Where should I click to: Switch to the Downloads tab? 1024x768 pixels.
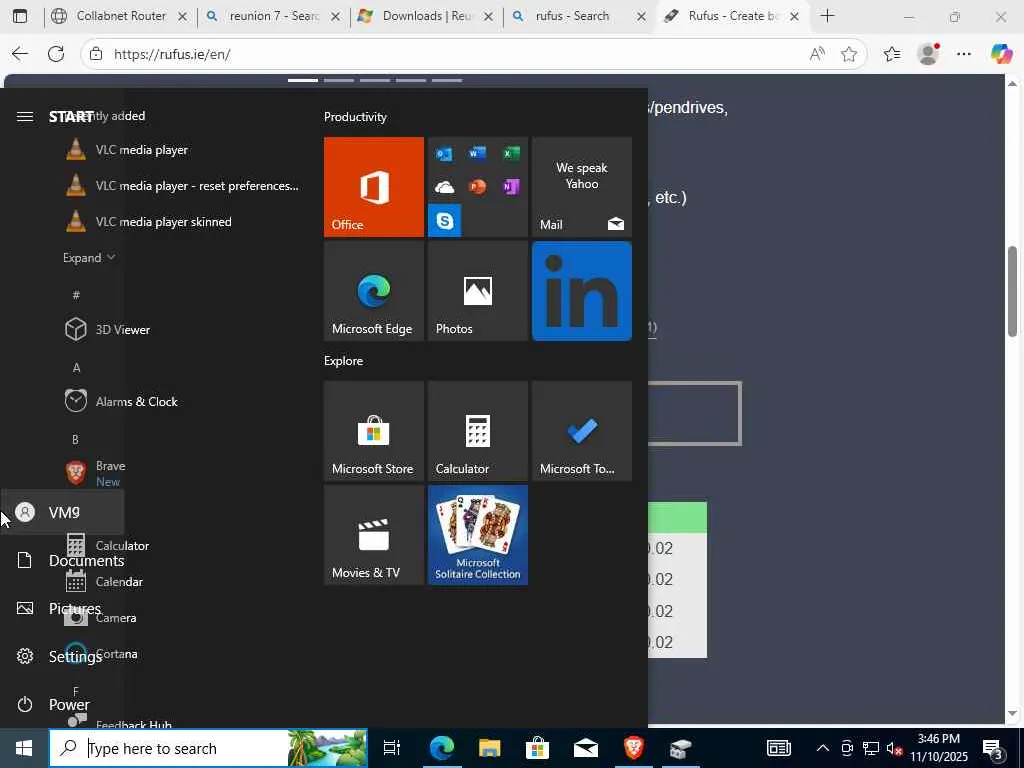click(426, 16)
